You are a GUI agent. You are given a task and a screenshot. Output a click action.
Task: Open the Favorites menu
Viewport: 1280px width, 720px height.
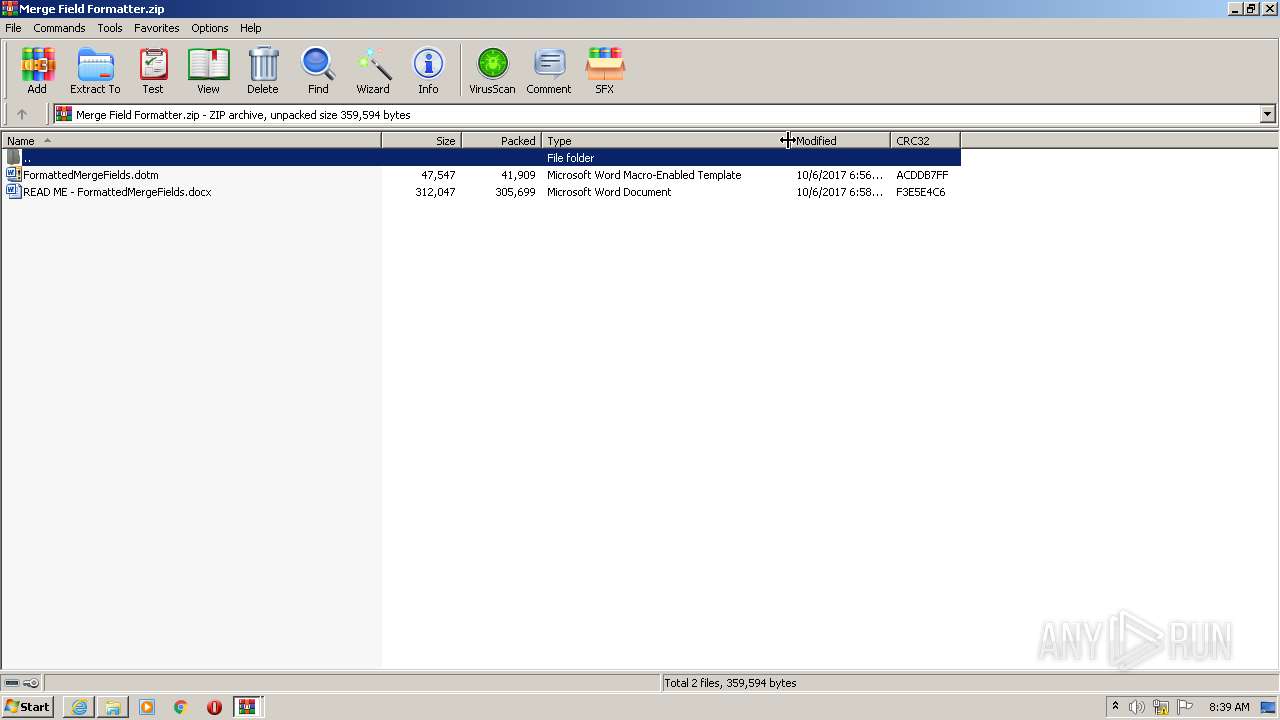(157, 28)
